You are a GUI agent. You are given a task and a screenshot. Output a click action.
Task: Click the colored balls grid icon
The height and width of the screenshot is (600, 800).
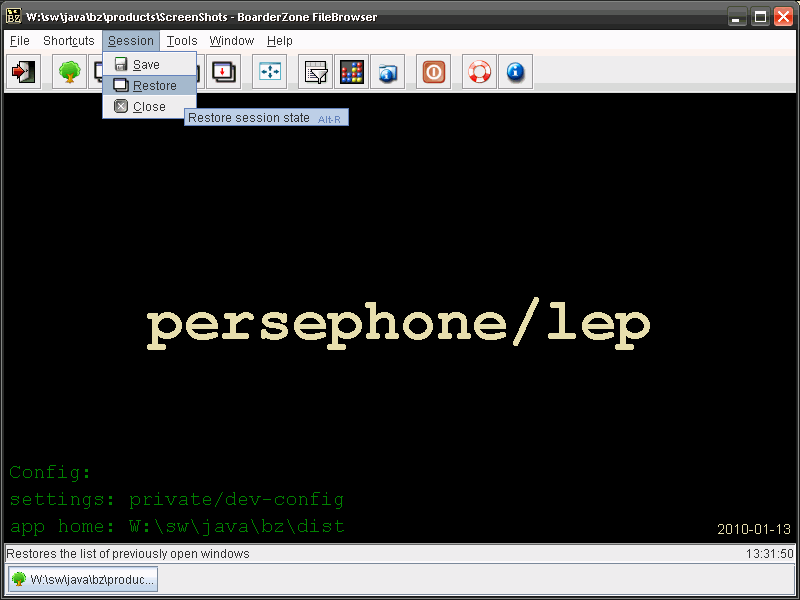coord(352,72)
